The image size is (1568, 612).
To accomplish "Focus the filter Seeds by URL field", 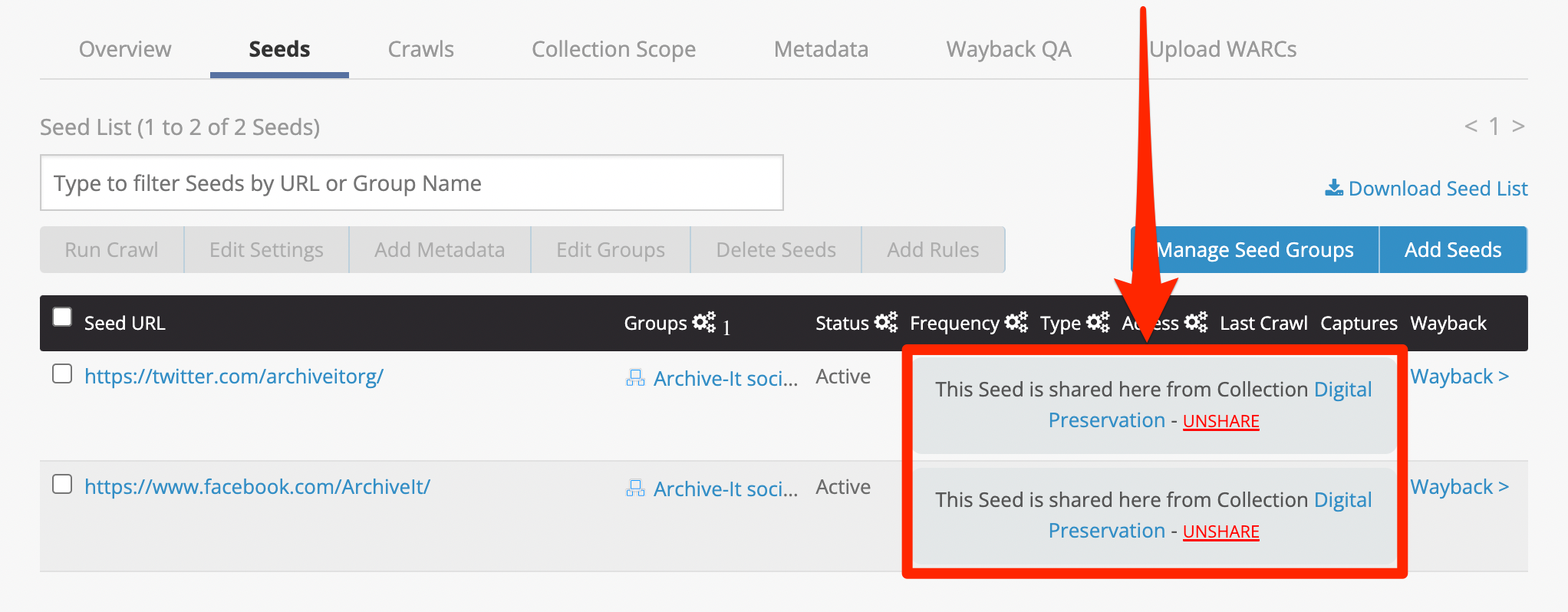I will (x=411, y=183).
